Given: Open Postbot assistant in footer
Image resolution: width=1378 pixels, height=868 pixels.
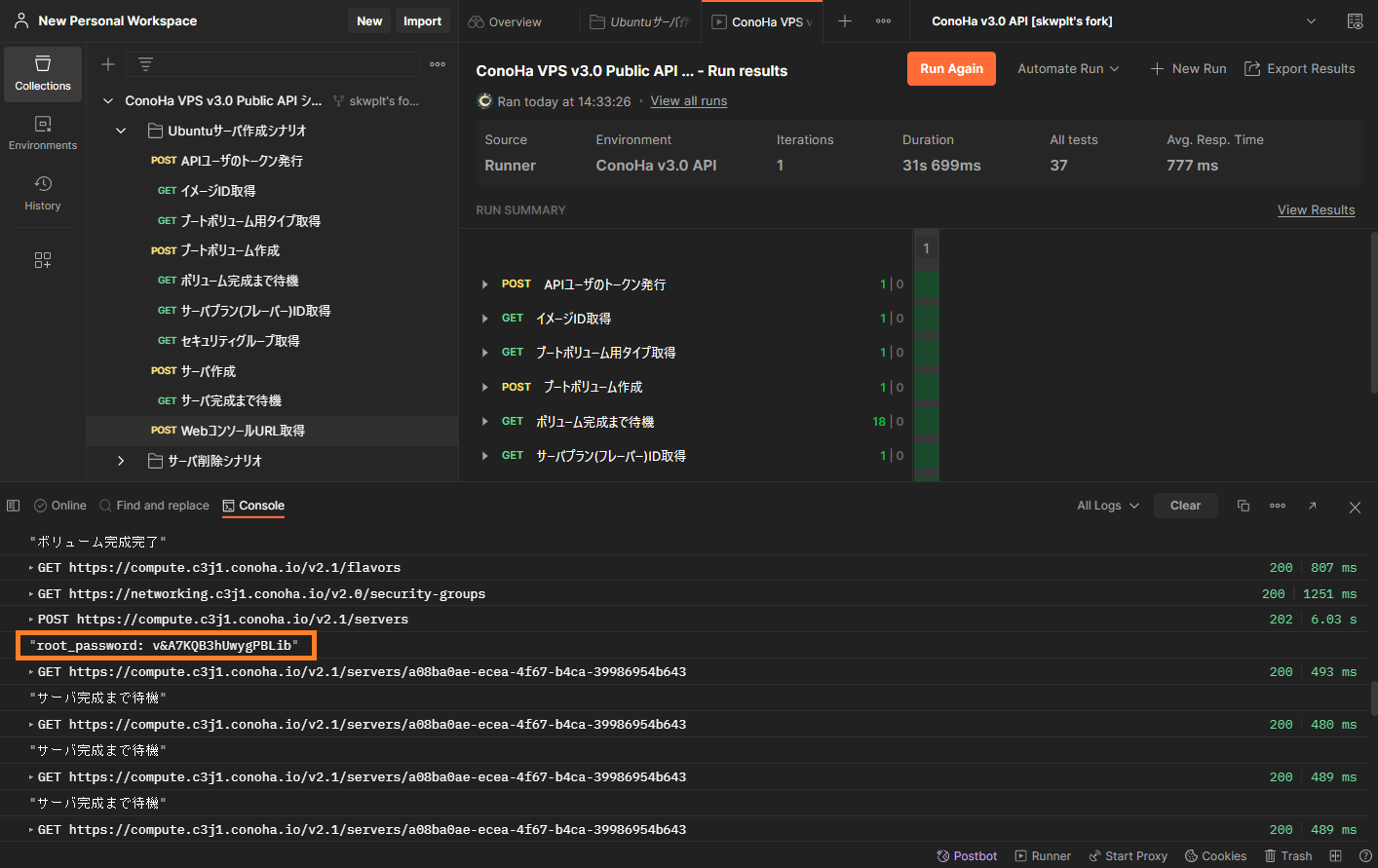Looking at the screenshot, I should [x=967, y=856].
